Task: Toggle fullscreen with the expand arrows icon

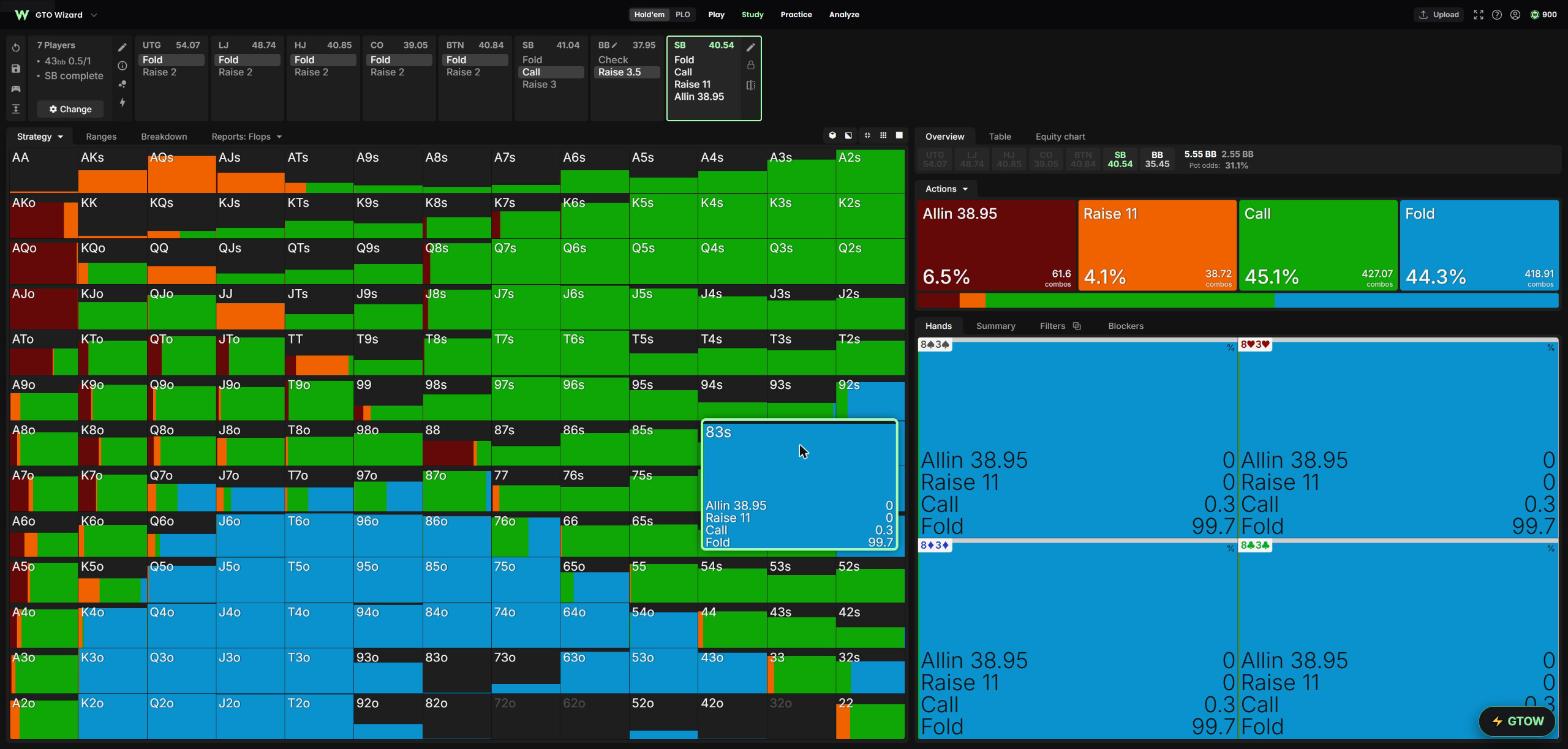Action: [1478, 15]
